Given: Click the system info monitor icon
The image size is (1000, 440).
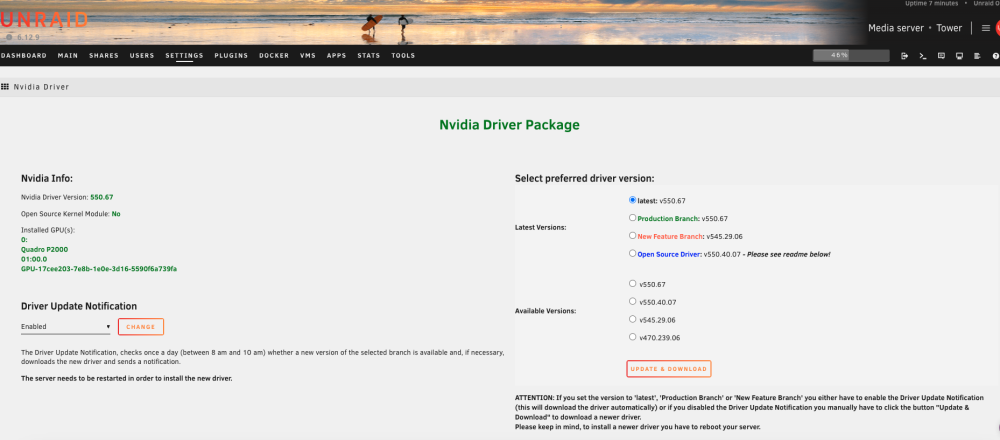Looking at the screenshot, I should pos(959,56).
